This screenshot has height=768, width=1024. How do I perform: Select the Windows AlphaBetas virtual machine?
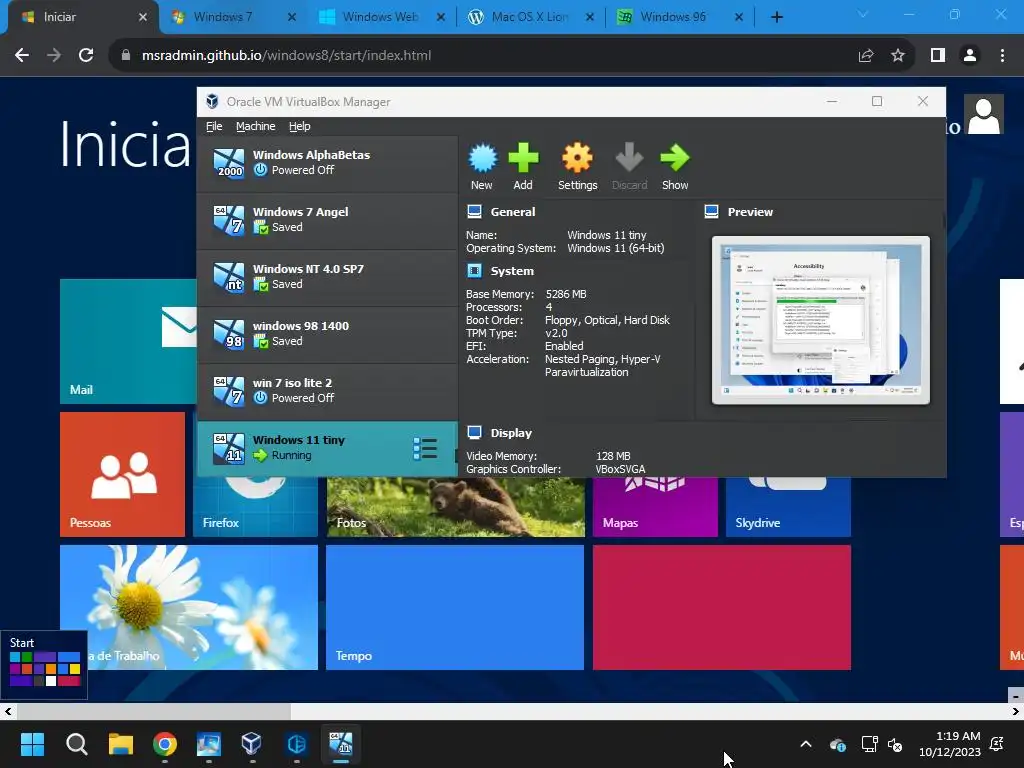coord(327,163)
